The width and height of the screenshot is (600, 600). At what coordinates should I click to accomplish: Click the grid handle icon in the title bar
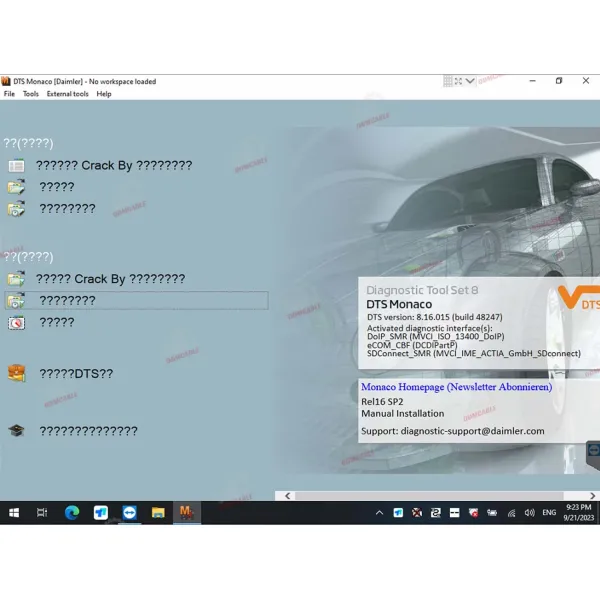447,81
